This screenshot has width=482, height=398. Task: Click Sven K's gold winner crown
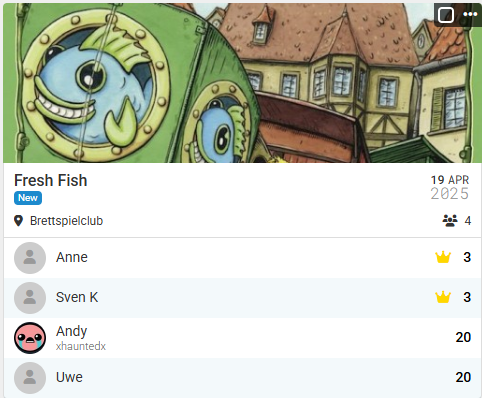[443, 297]
